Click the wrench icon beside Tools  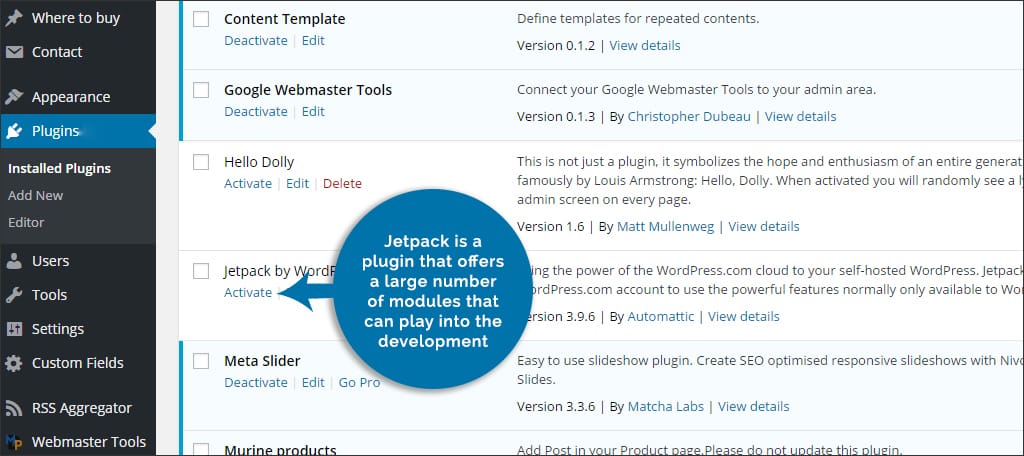tap(14, 295)
